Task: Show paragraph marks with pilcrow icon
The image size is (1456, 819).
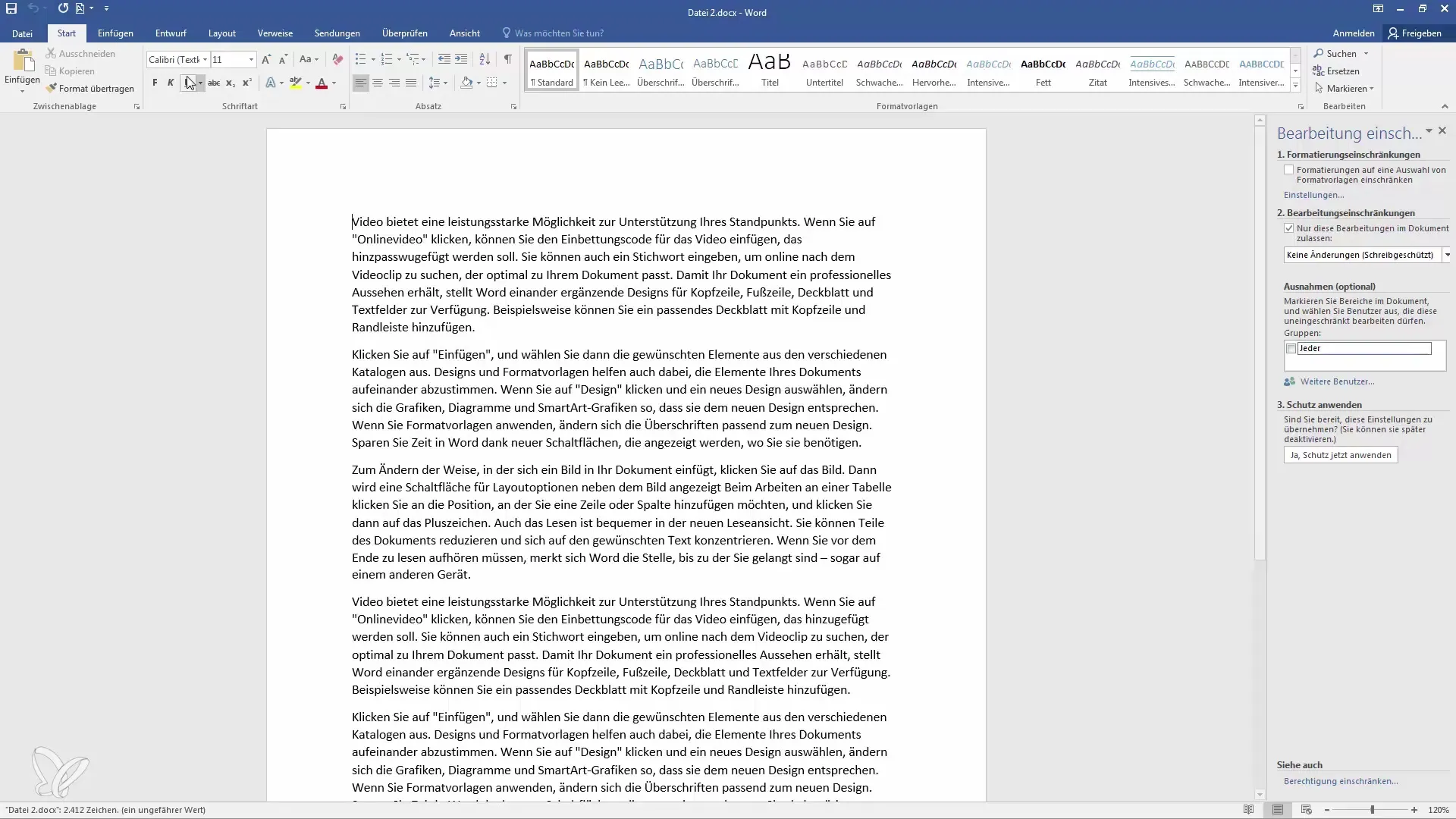Action: (x=507, y=59)
